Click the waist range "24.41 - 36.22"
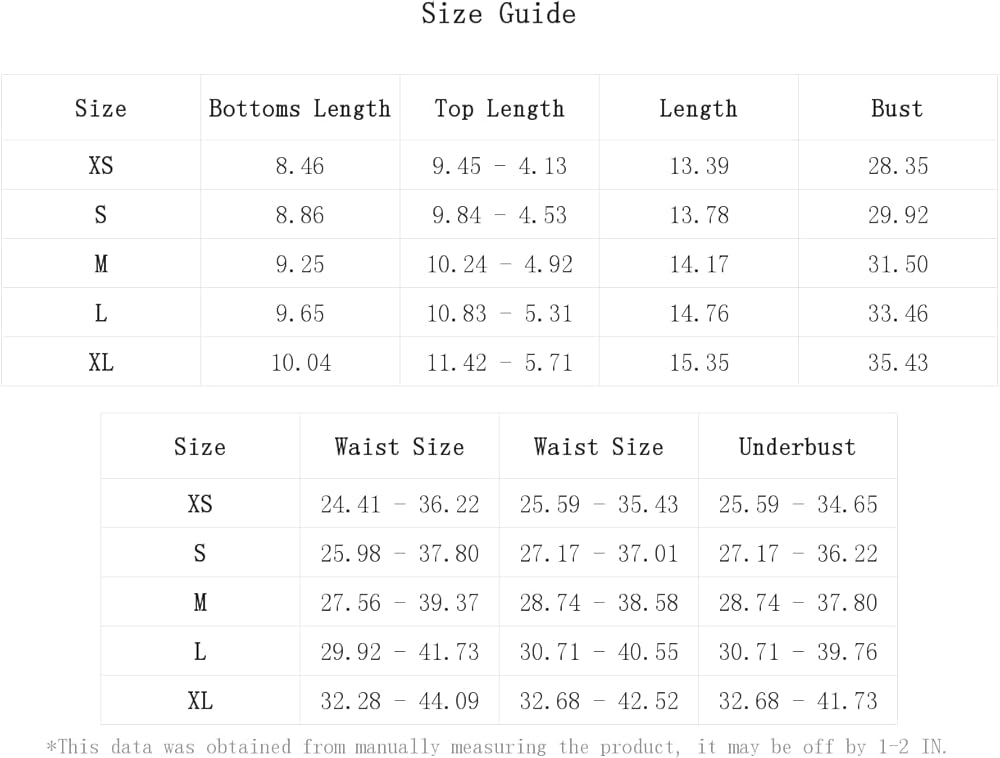The image size is (1000, 758). (x=399, y=505)
